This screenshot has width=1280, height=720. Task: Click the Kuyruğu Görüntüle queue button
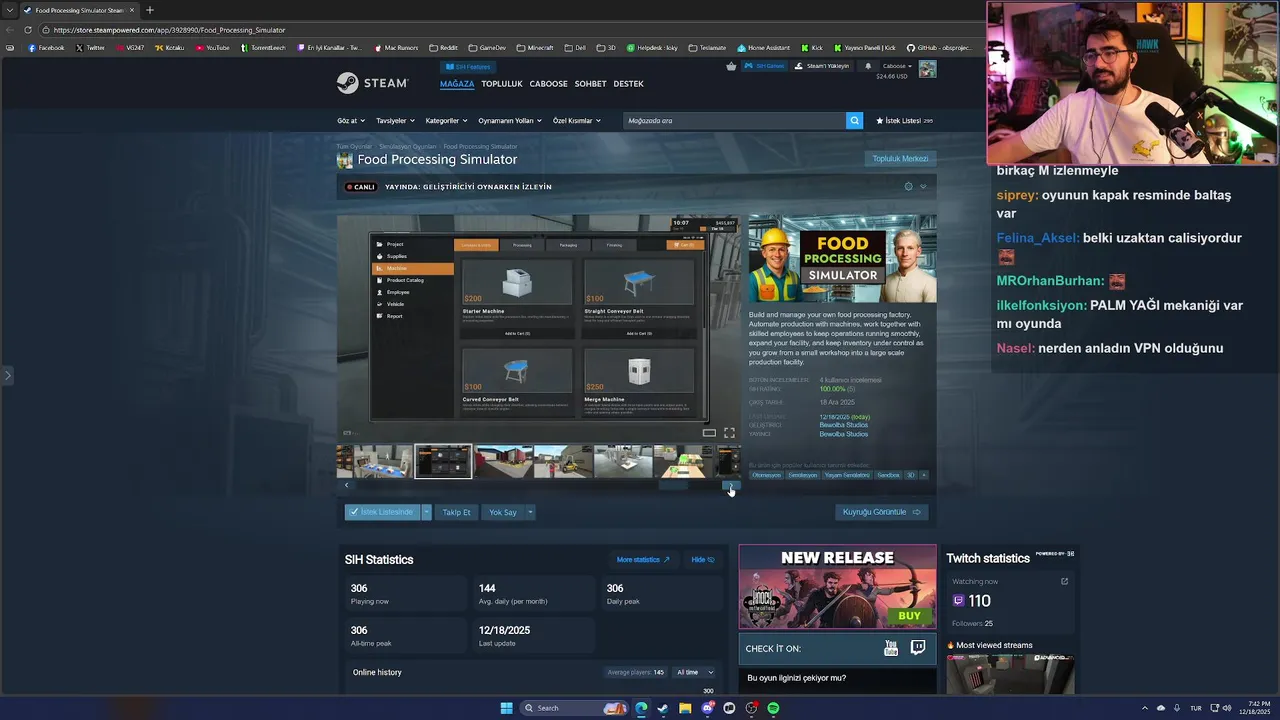(881, 512)
